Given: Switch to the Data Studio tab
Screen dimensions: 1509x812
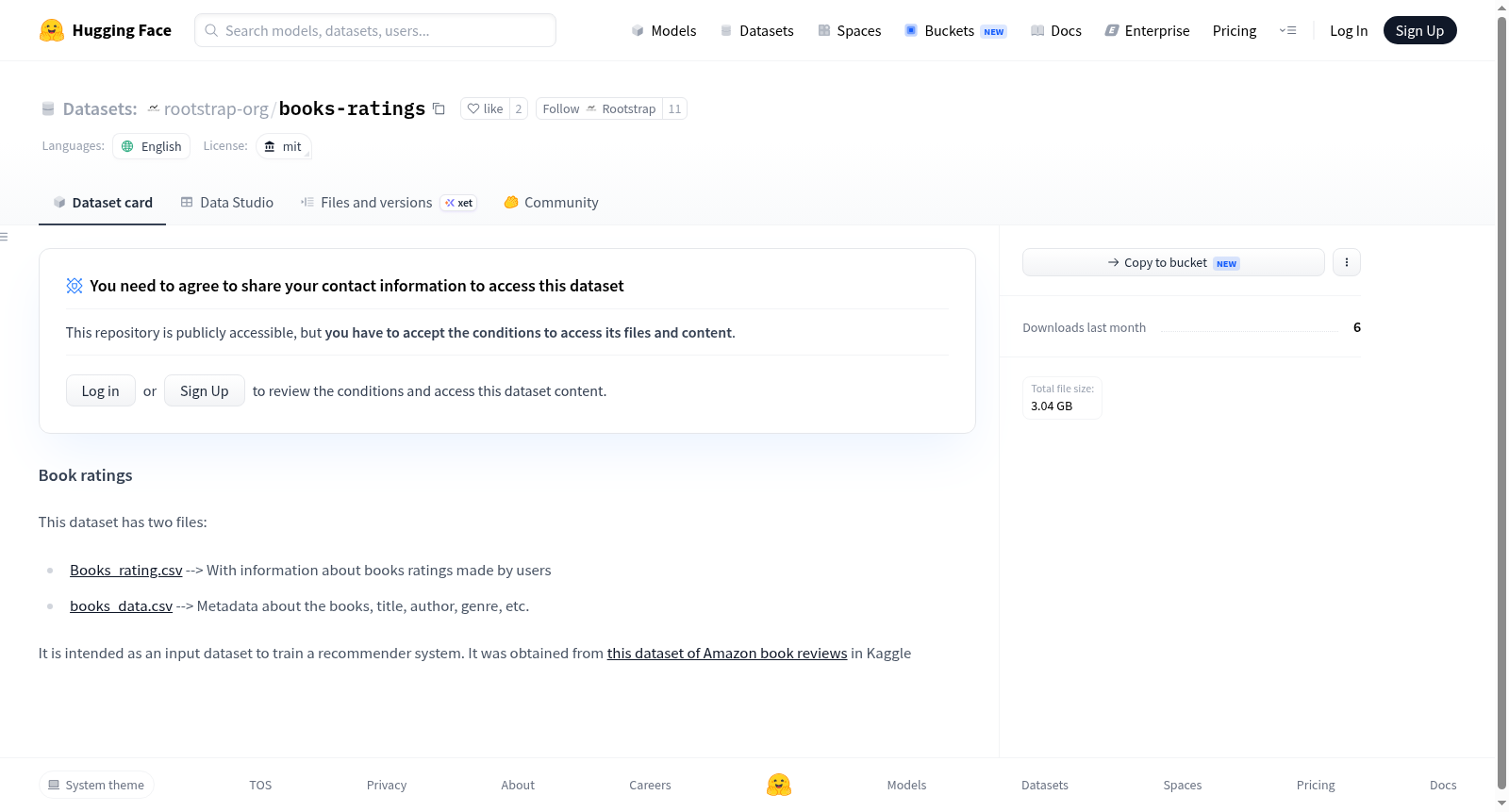Looking at the screenshot, I should [226, 202].
